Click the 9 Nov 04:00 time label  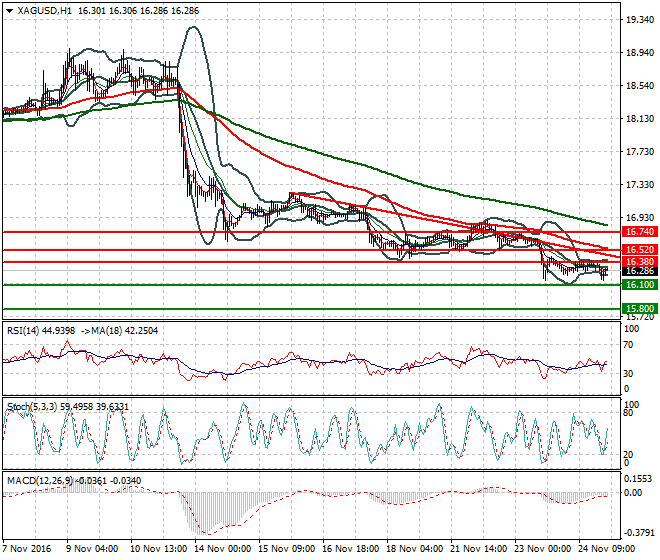coord(92,549)
